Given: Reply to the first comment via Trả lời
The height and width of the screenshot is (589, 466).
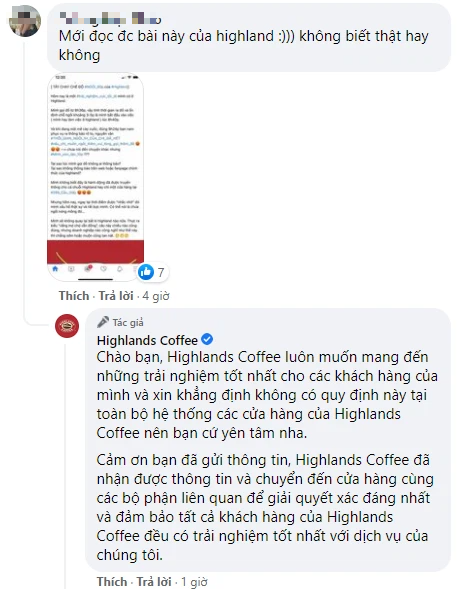Looking at the screenshot, I should coord(116,296).
